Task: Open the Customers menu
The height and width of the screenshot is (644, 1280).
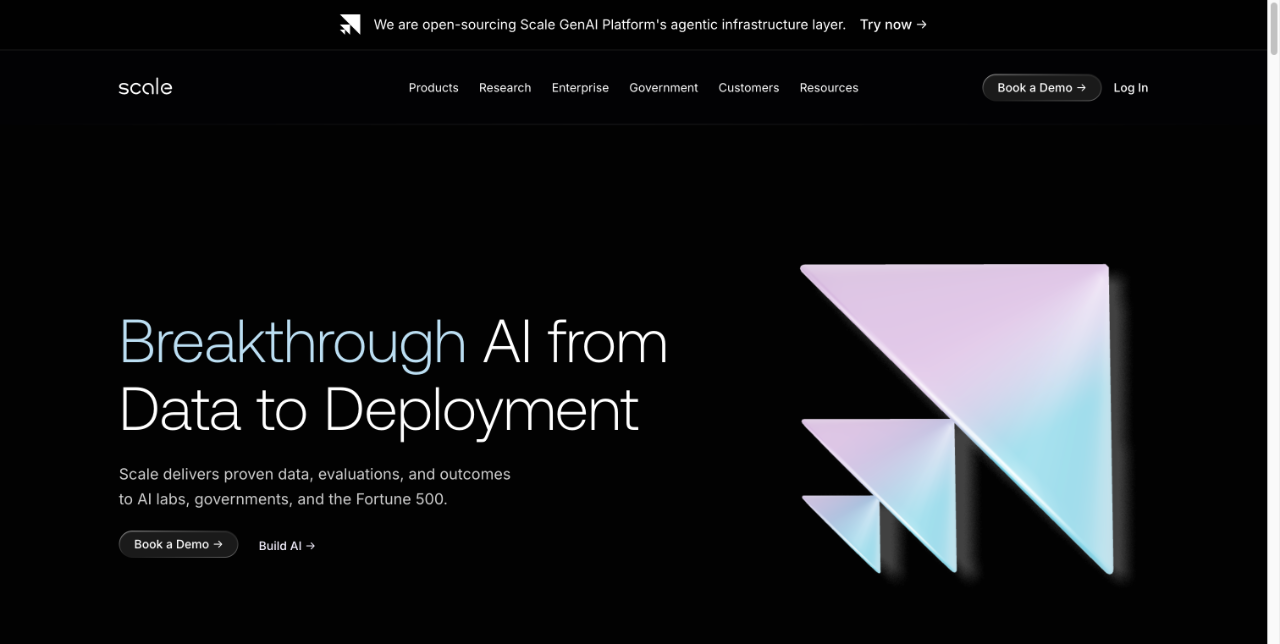Action: click(x=749, y=88)
